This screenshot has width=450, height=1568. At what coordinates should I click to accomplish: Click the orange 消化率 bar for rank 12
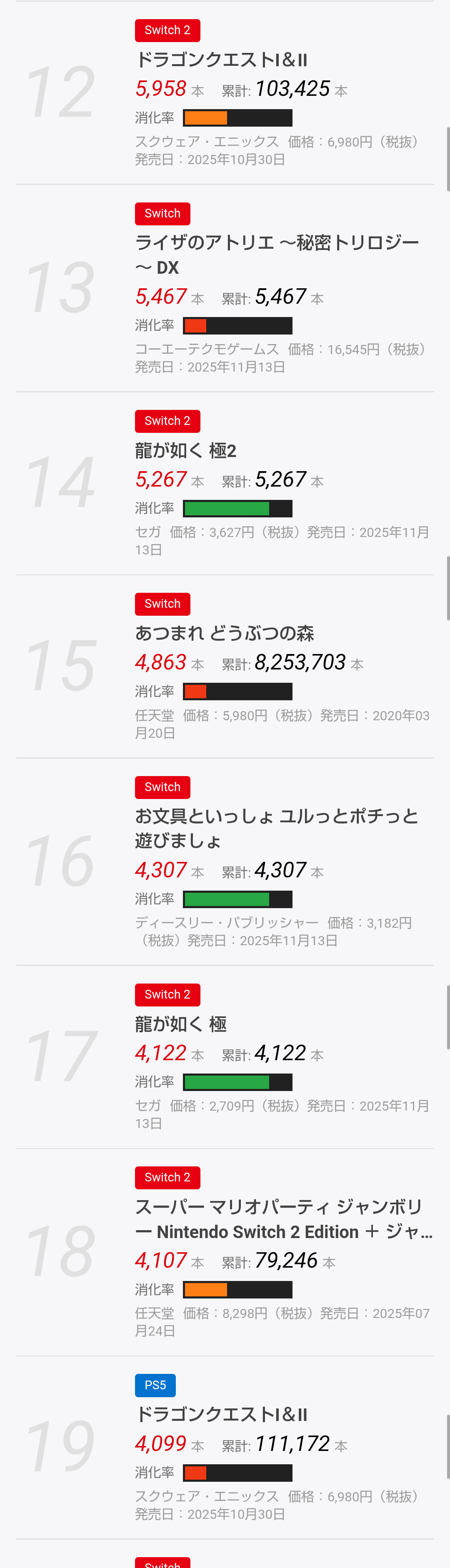pos(237,118)
